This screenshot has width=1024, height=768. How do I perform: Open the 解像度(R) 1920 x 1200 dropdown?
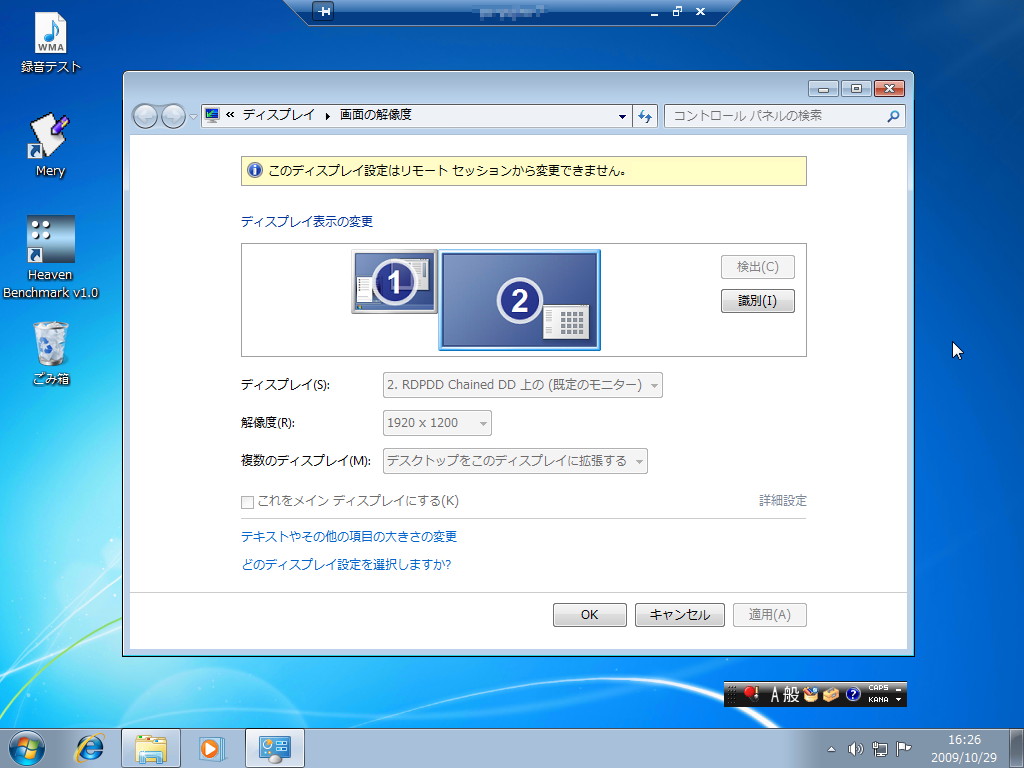click(437, 423)
